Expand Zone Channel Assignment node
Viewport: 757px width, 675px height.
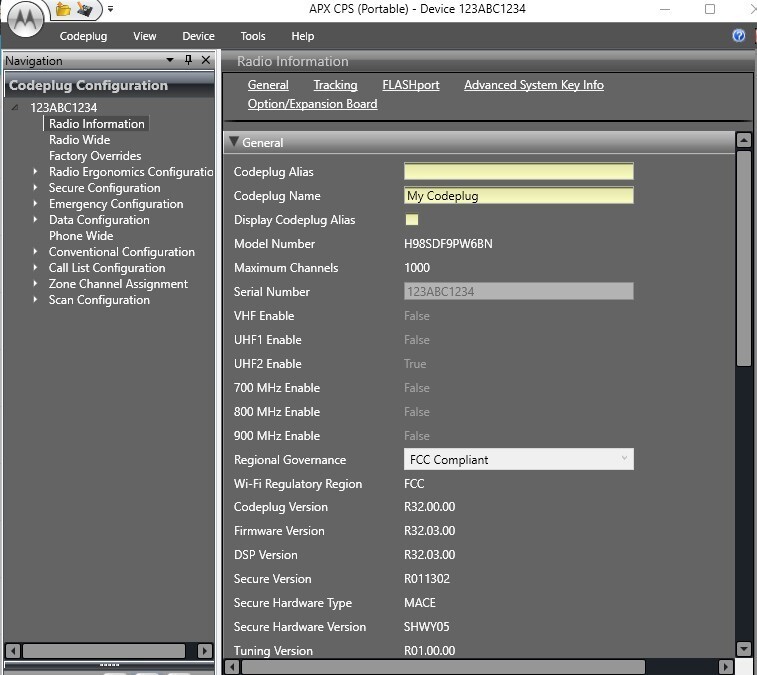[x=35, y=283]
